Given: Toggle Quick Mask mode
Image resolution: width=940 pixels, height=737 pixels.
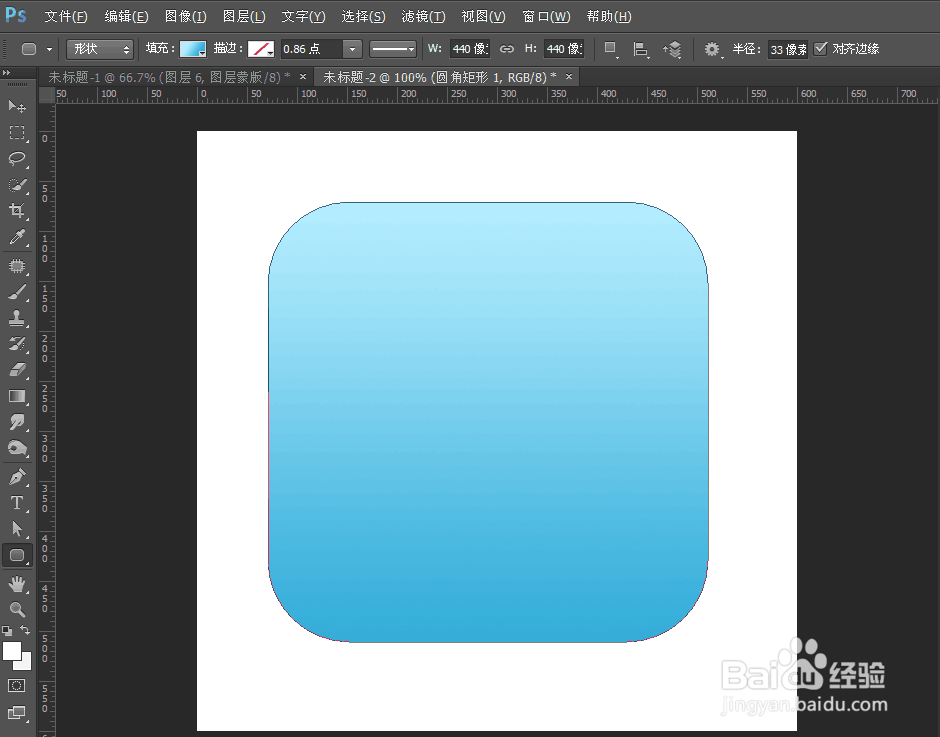Looking at the screenshot, I should [17, 685].
